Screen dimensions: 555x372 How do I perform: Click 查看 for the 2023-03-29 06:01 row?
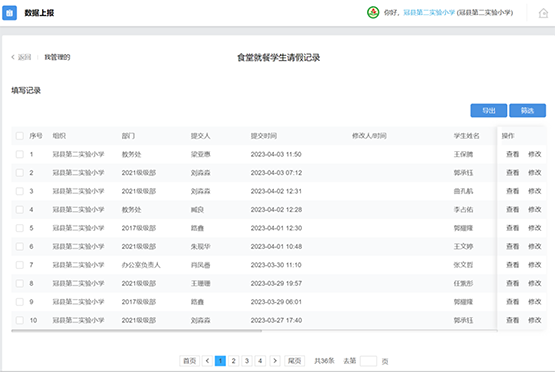click(x=512, y=302)
